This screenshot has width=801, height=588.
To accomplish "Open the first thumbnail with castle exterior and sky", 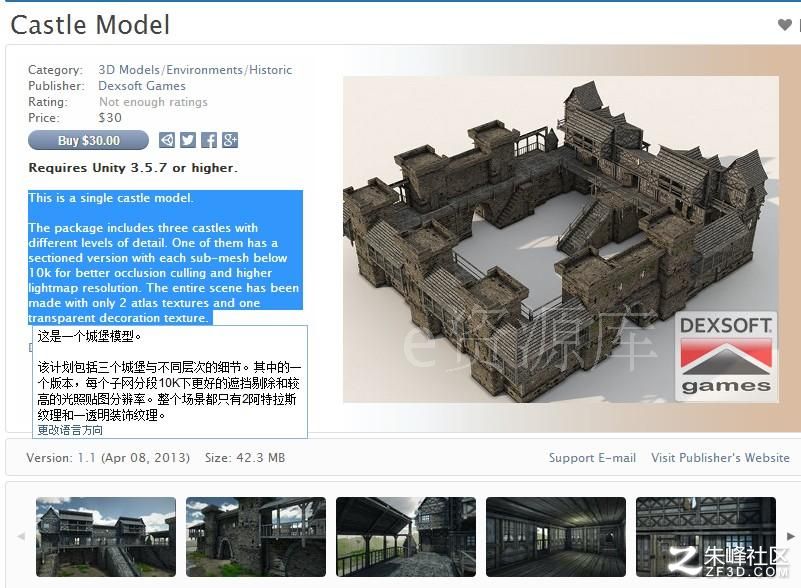I will click(106, 537).
